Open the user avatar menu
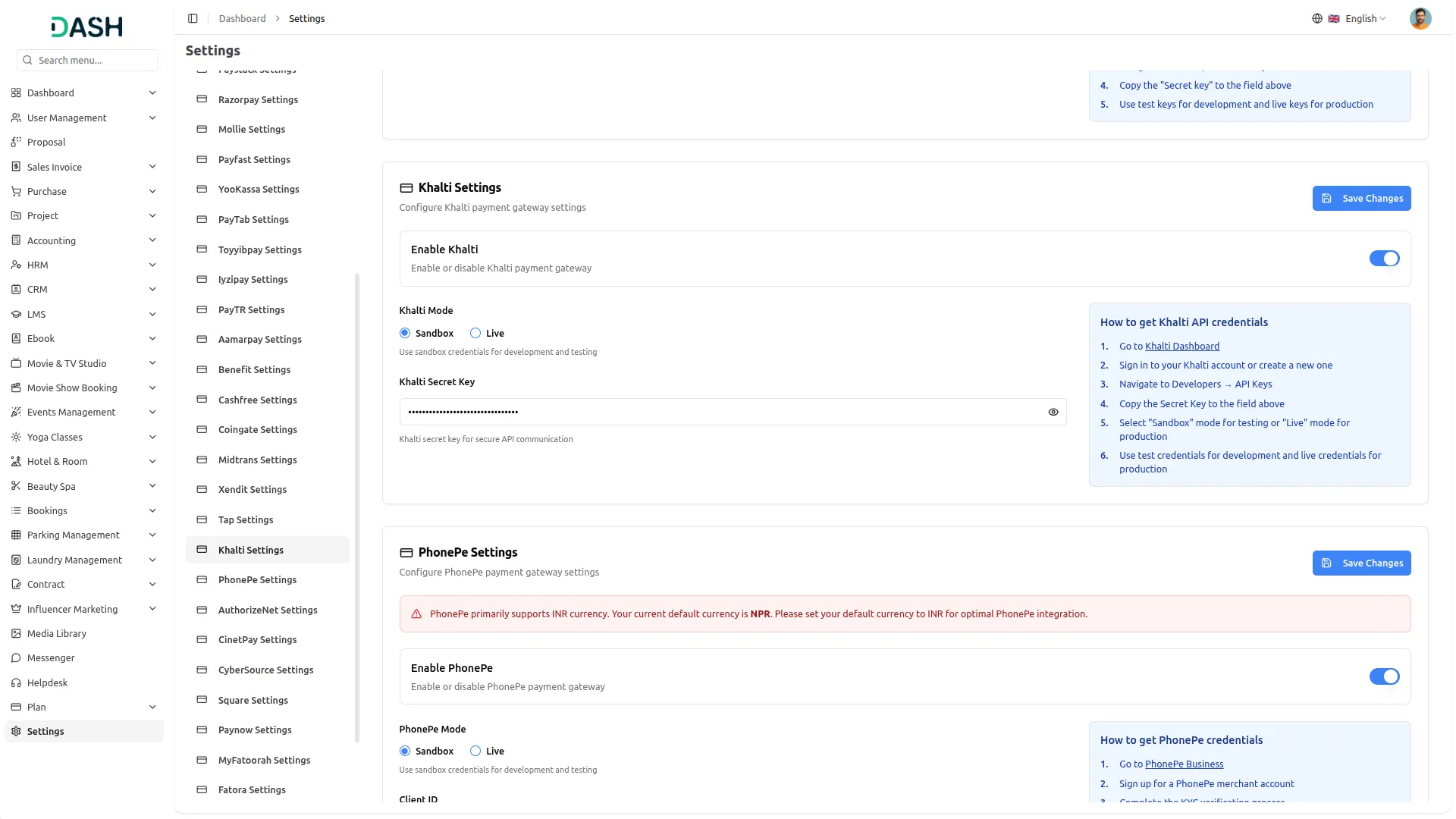Image resolution: width=1456 pixels, height=819 pixels. (x=1420, y=18)
